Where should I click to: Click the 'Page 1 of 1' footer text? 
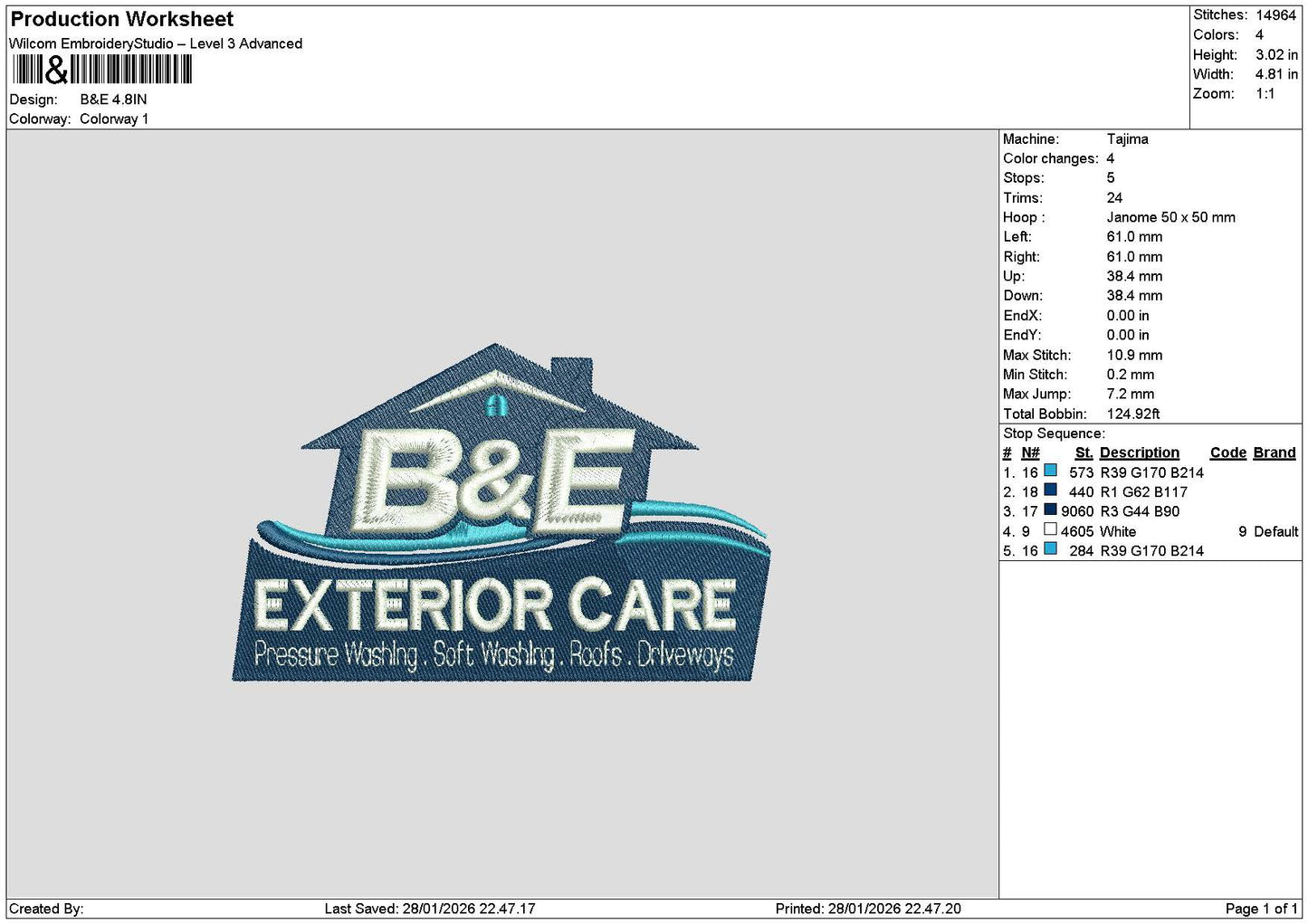tap(1261, 909)
